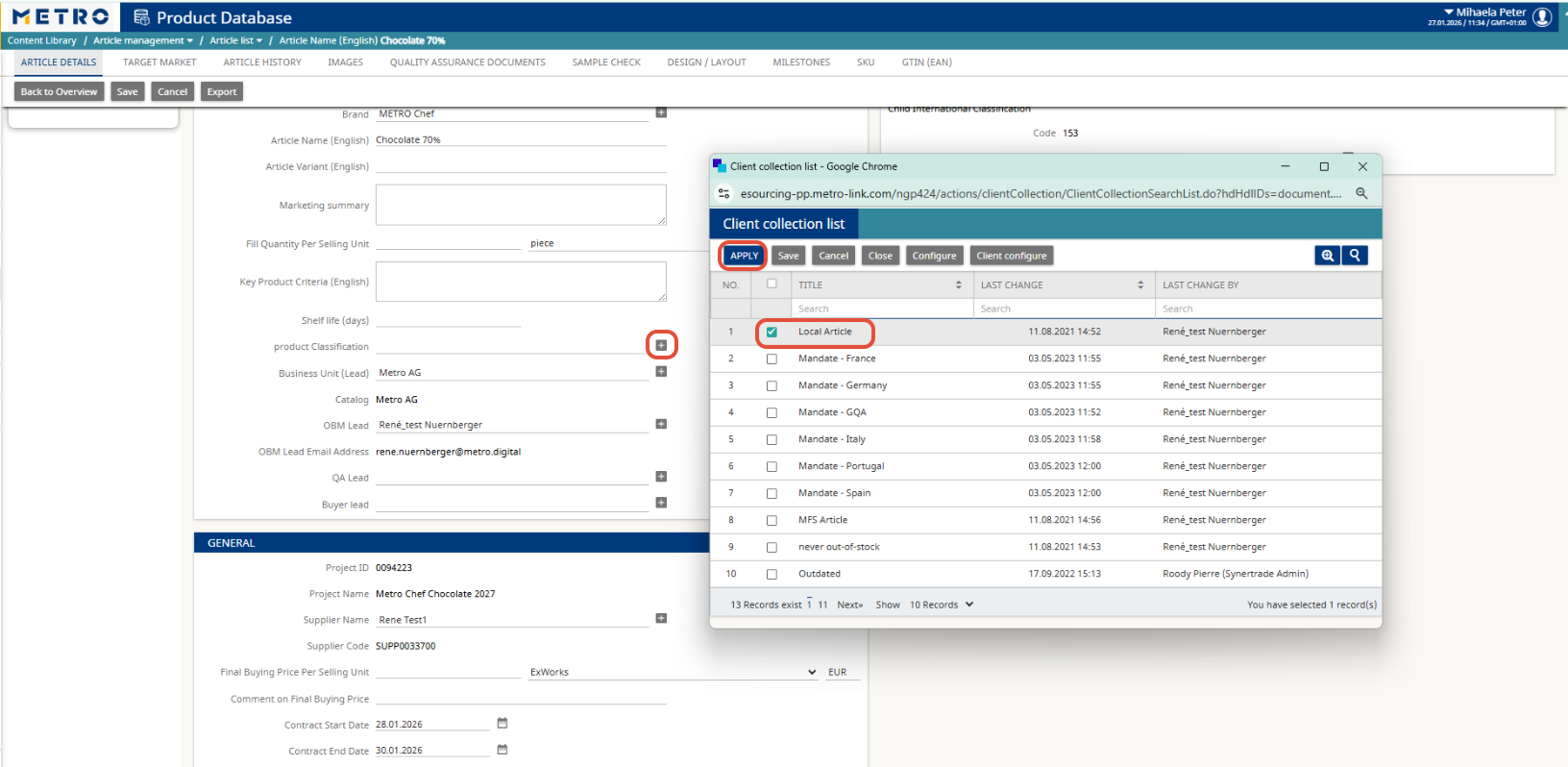Click the site settings icon in popup address bar

click(724, 193)
